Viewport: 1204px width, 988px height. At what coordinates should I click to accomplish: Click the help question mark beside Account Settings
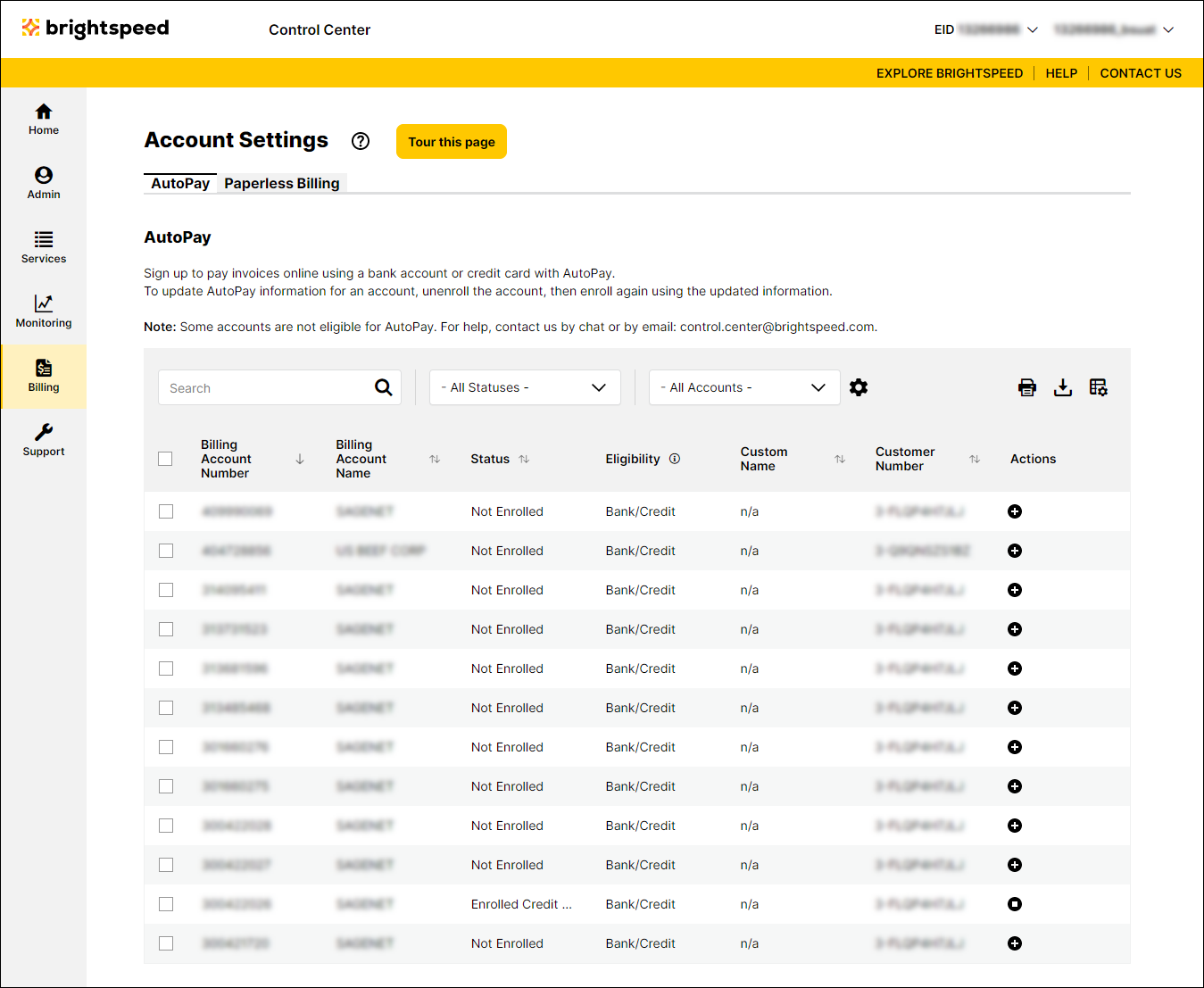(x=361, y=141)
